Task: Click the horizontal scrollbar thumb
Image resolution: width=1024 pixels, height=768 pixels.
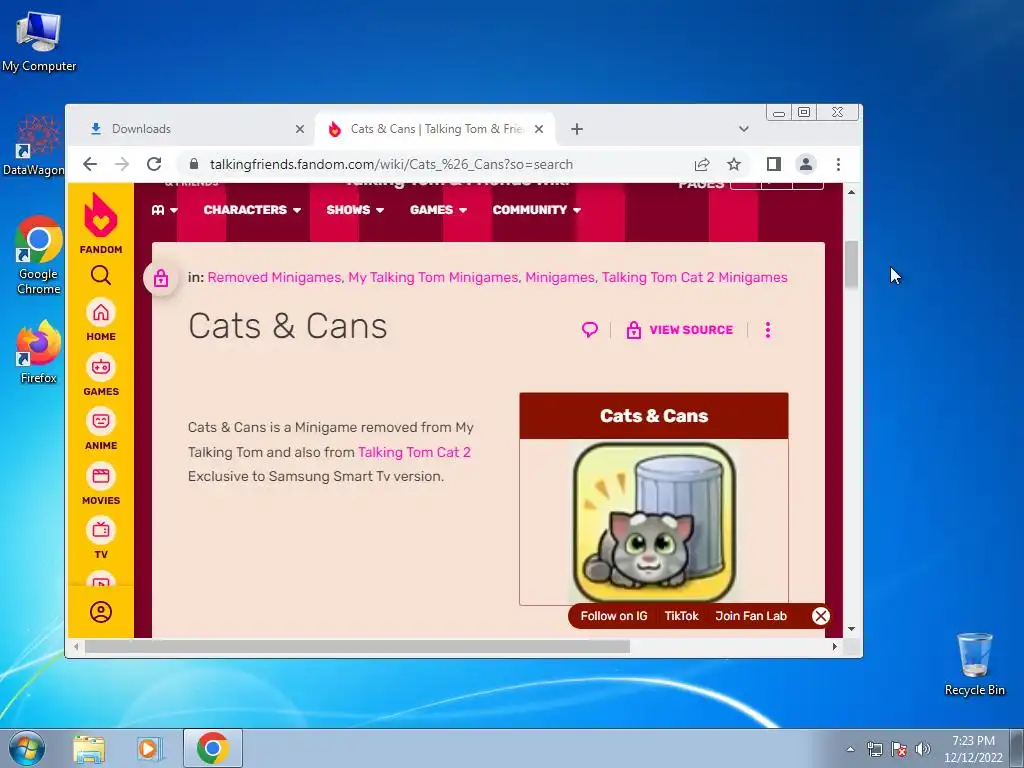Action: point(357,647)
